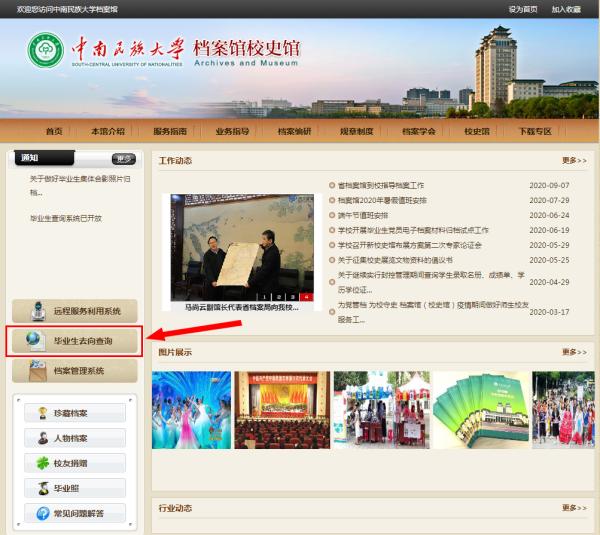Click 更多 button in 通知 panel

pos(123,158)
